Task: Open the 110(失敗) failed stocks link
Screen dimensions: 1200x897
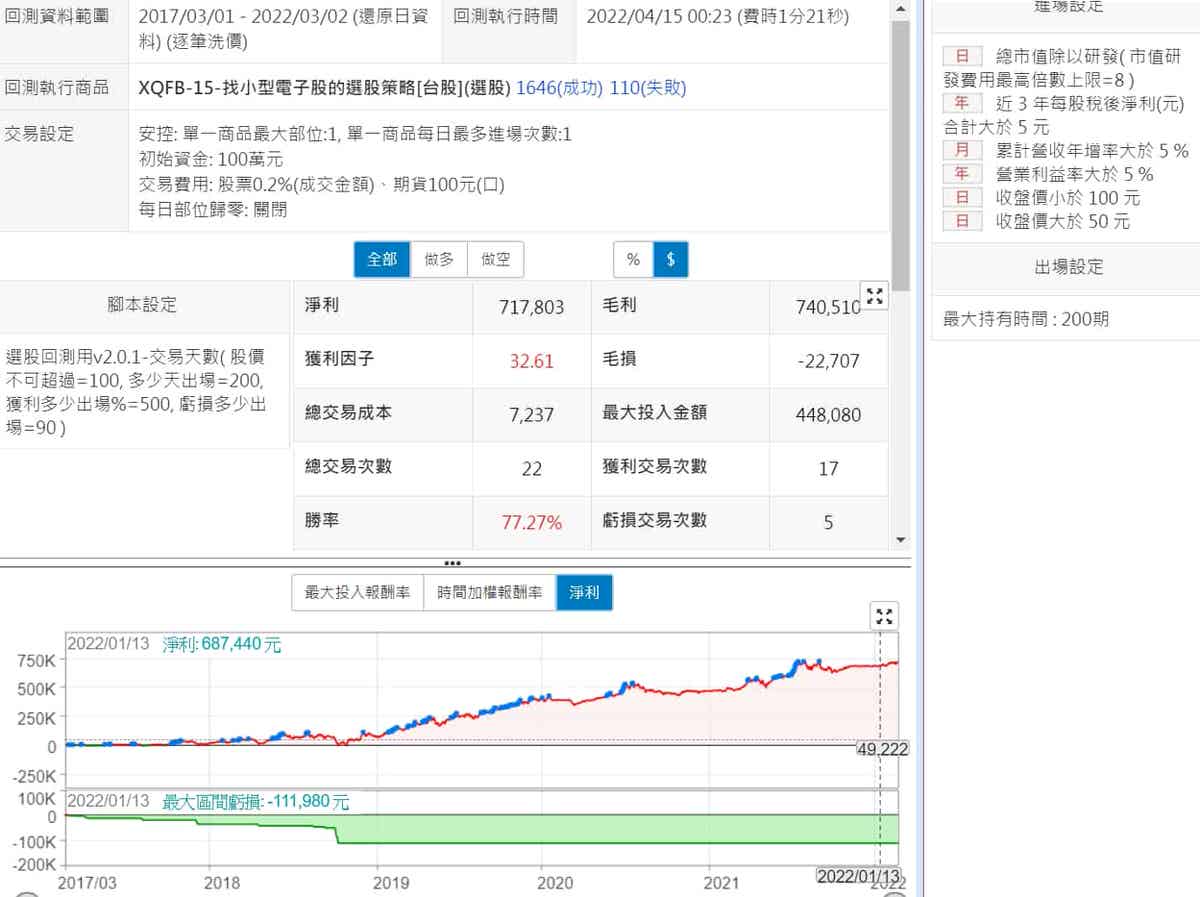Action: click(x=648, y=88)
